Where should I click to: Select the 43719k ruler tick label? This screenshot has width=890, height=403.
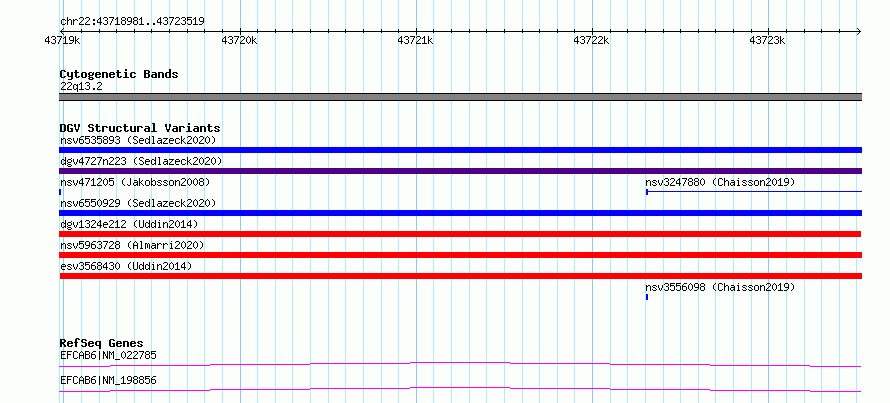click(x=61, y=41)
